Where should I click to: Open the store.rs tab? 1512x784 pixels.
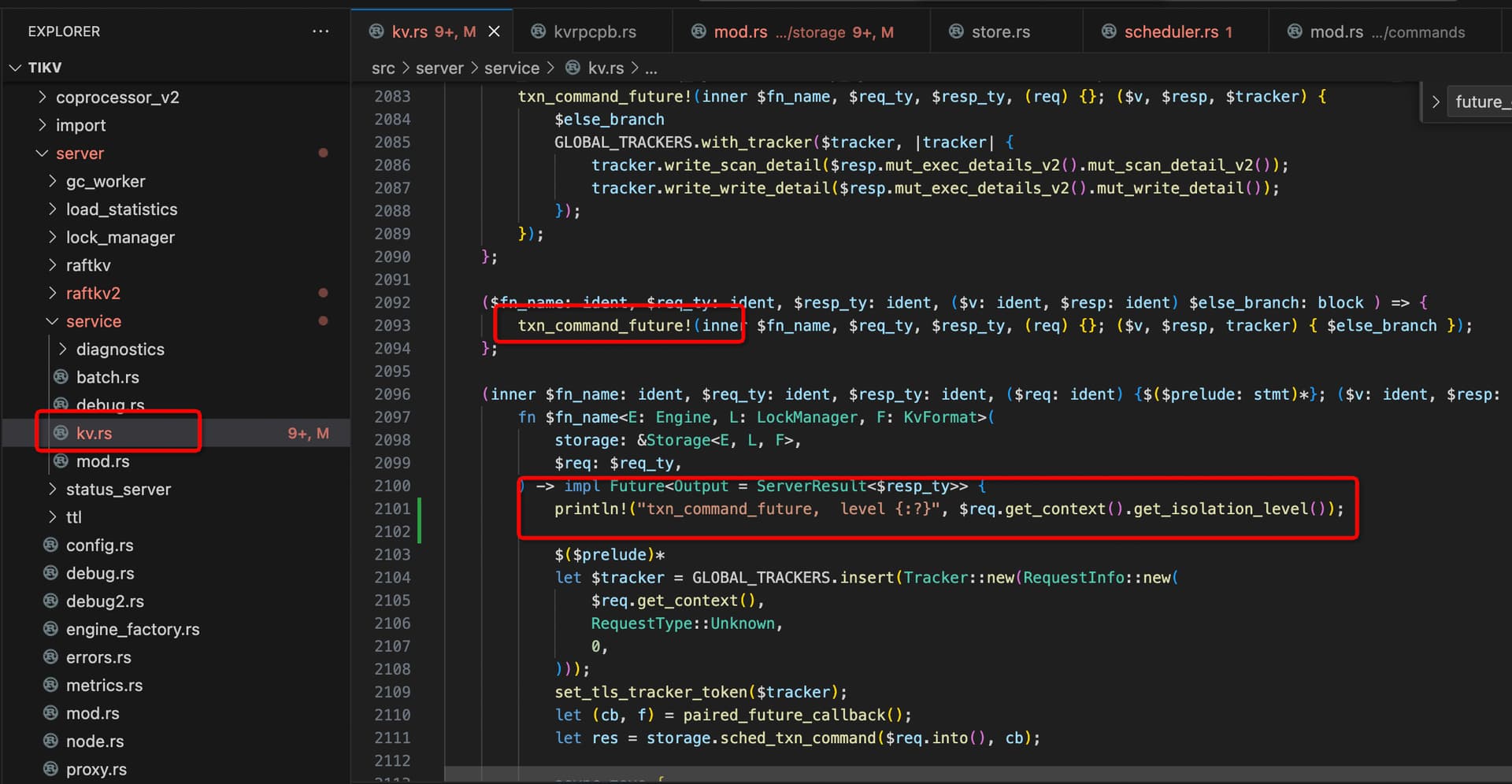[x=1000, y=31]
